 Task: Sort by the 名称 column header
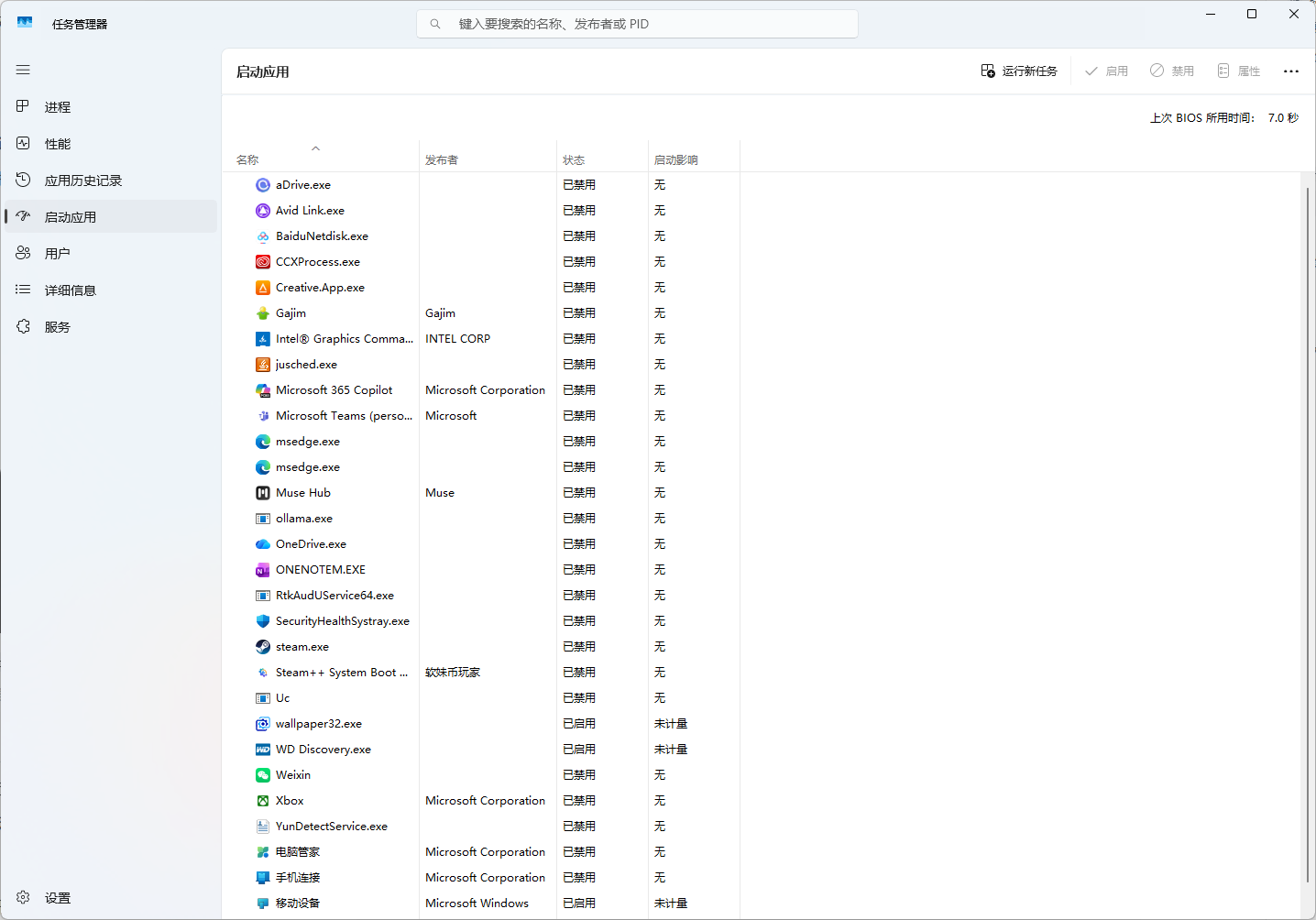pyautogui.click(x=247, y=160)
